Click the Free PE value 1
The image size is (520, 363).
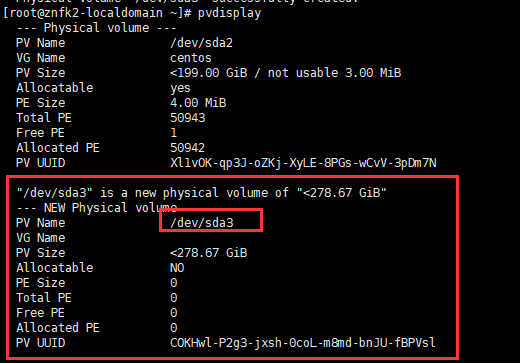click(x=173, y=133)
